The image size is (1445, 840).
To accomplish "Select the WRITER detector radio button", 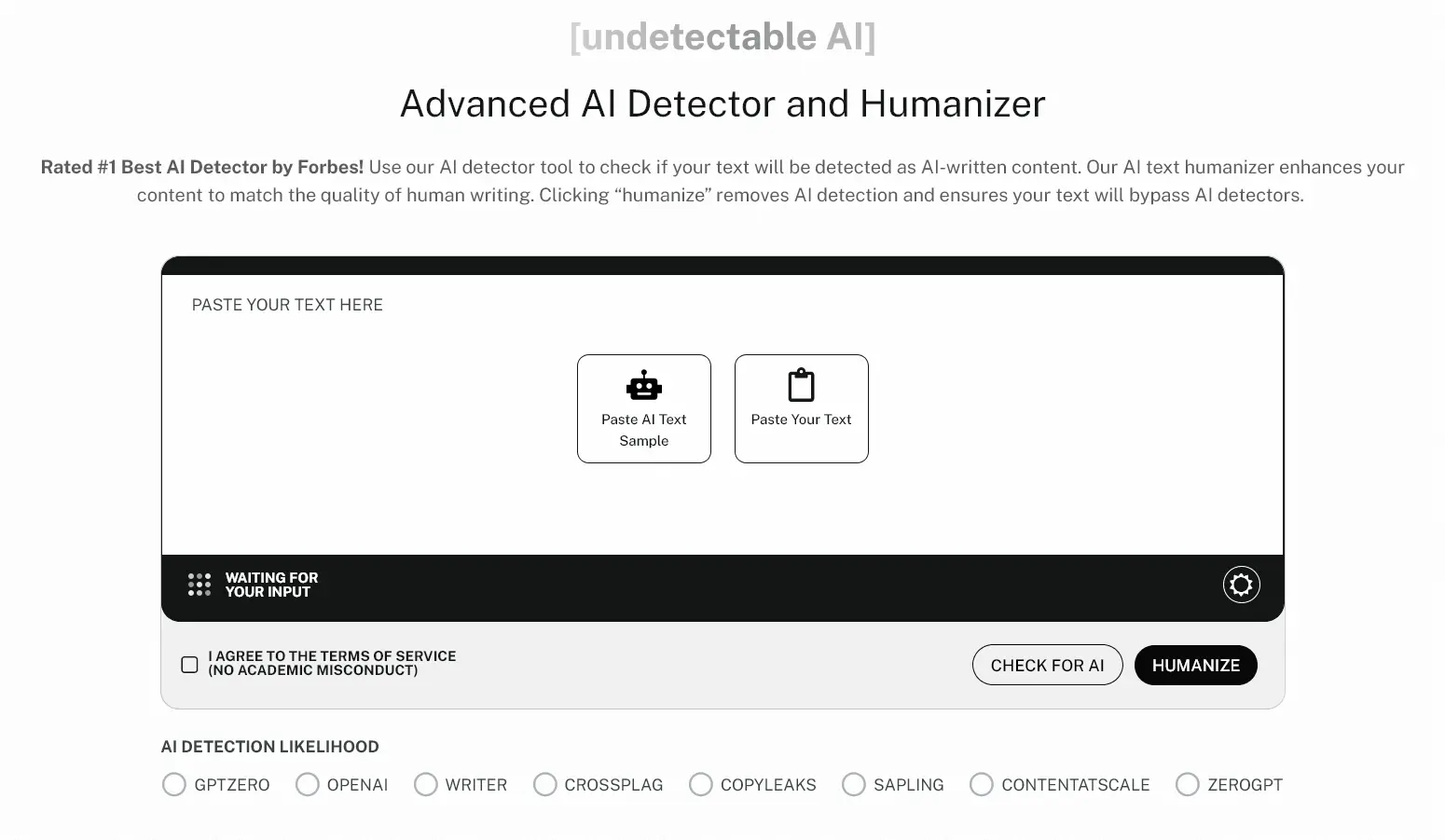I will (426, 784).
